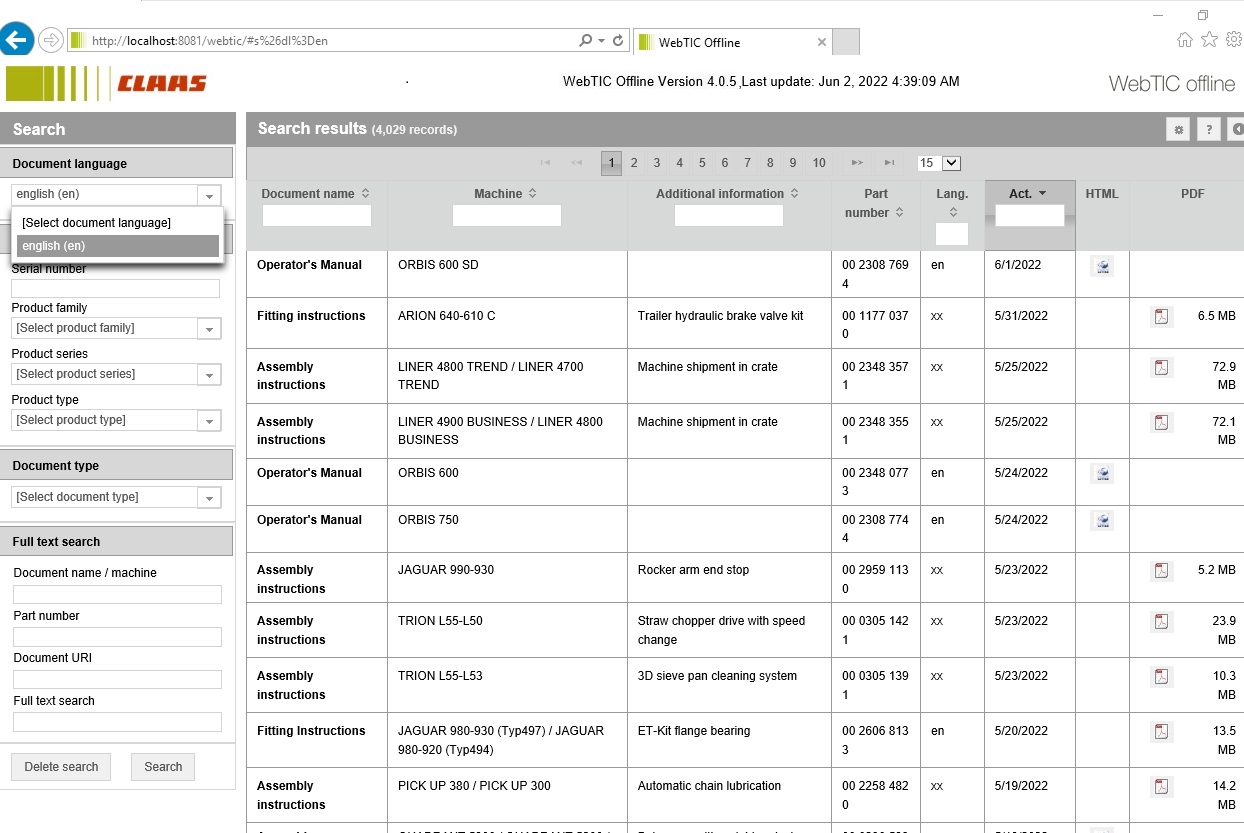Open settings gear in results header
This screenshot has width=1244, height=833.
coord(1179,130)
